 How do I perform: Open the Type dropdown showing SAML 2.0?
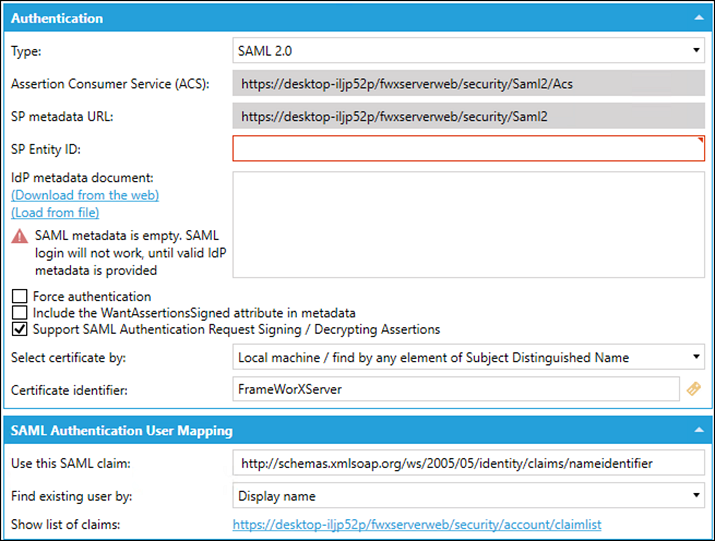tap(468, 50)
